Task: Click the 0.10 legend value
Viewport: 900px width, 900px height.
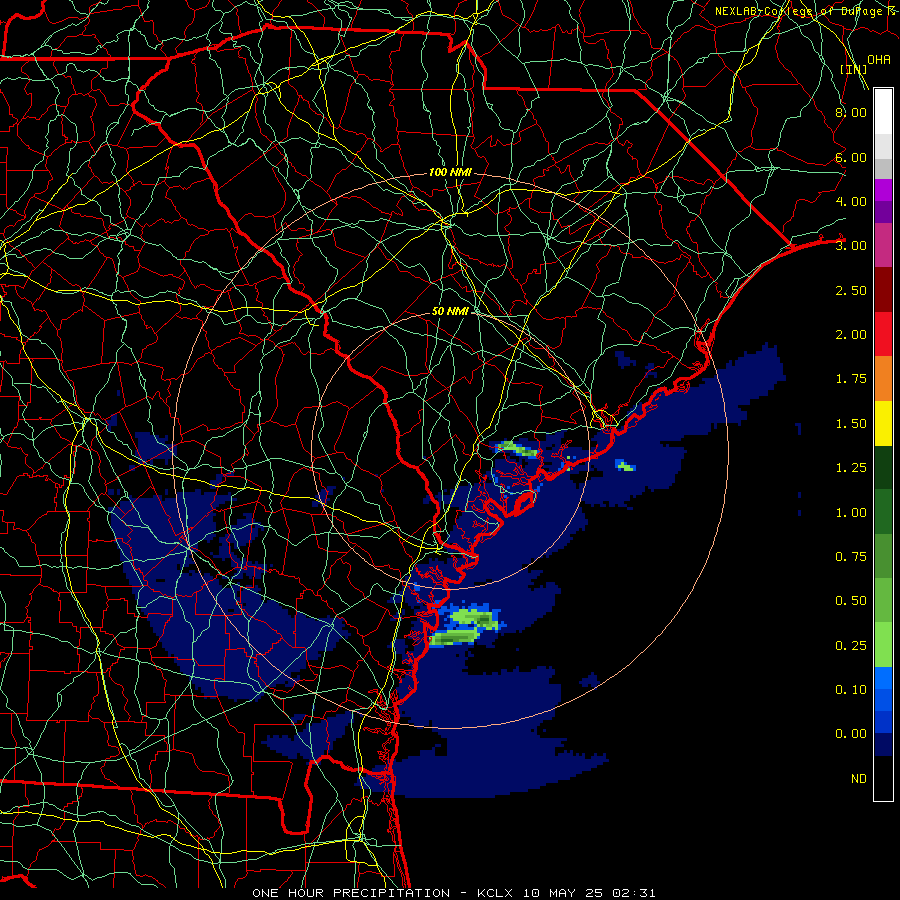Action: (x=851, y=690)
